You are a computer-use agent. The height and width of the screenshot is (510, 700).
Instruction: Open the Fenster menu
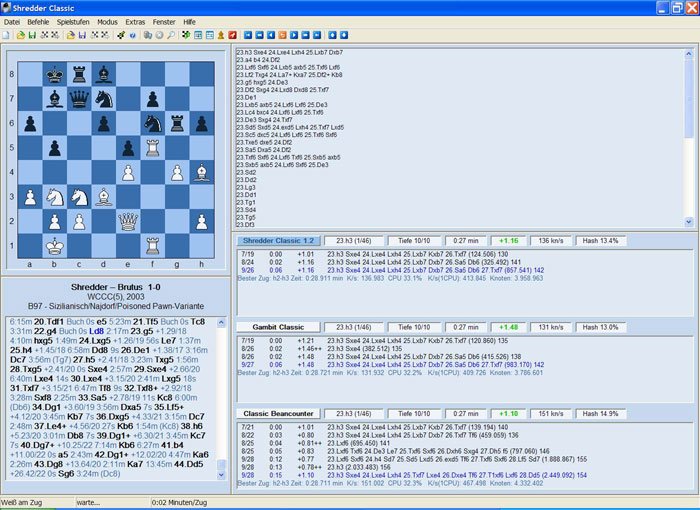(x=164, y=22)
